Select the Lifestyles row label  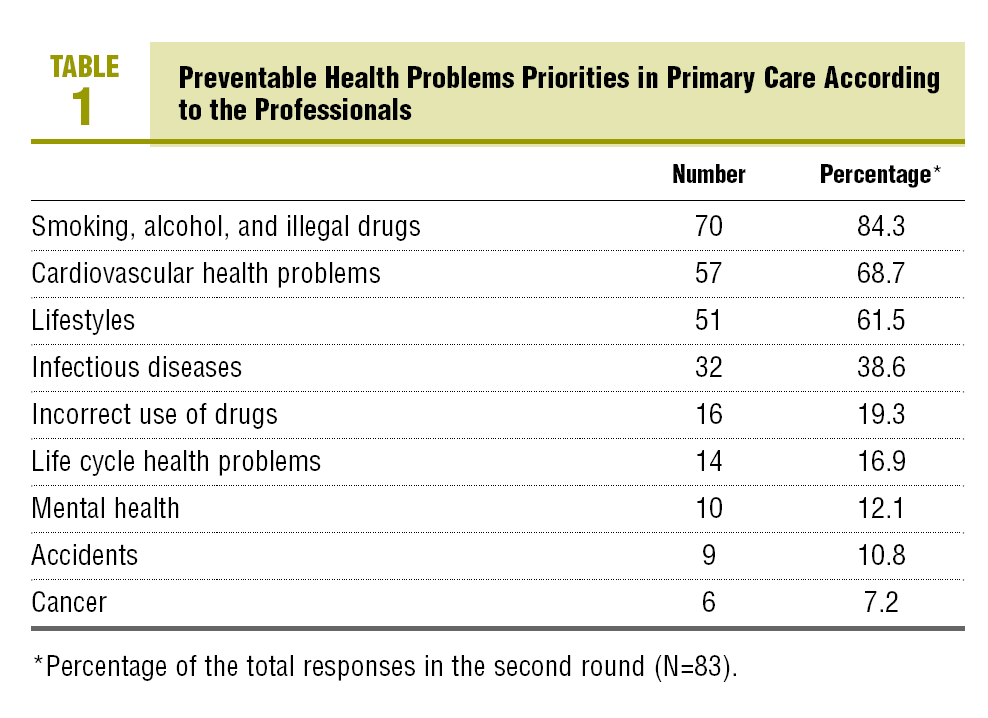83,320
